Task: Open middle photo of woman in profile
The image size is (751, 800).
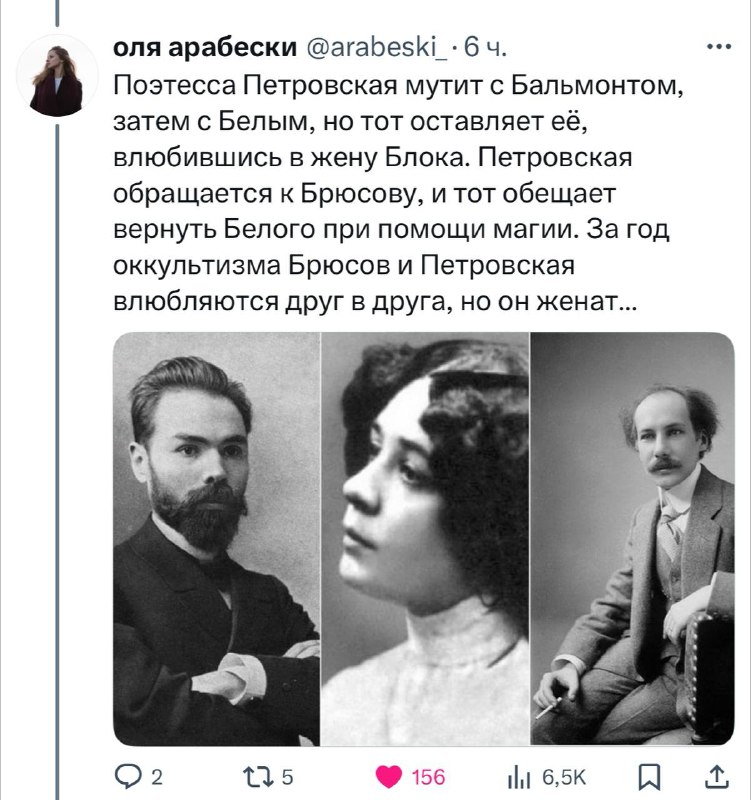Action: (425, 539)
